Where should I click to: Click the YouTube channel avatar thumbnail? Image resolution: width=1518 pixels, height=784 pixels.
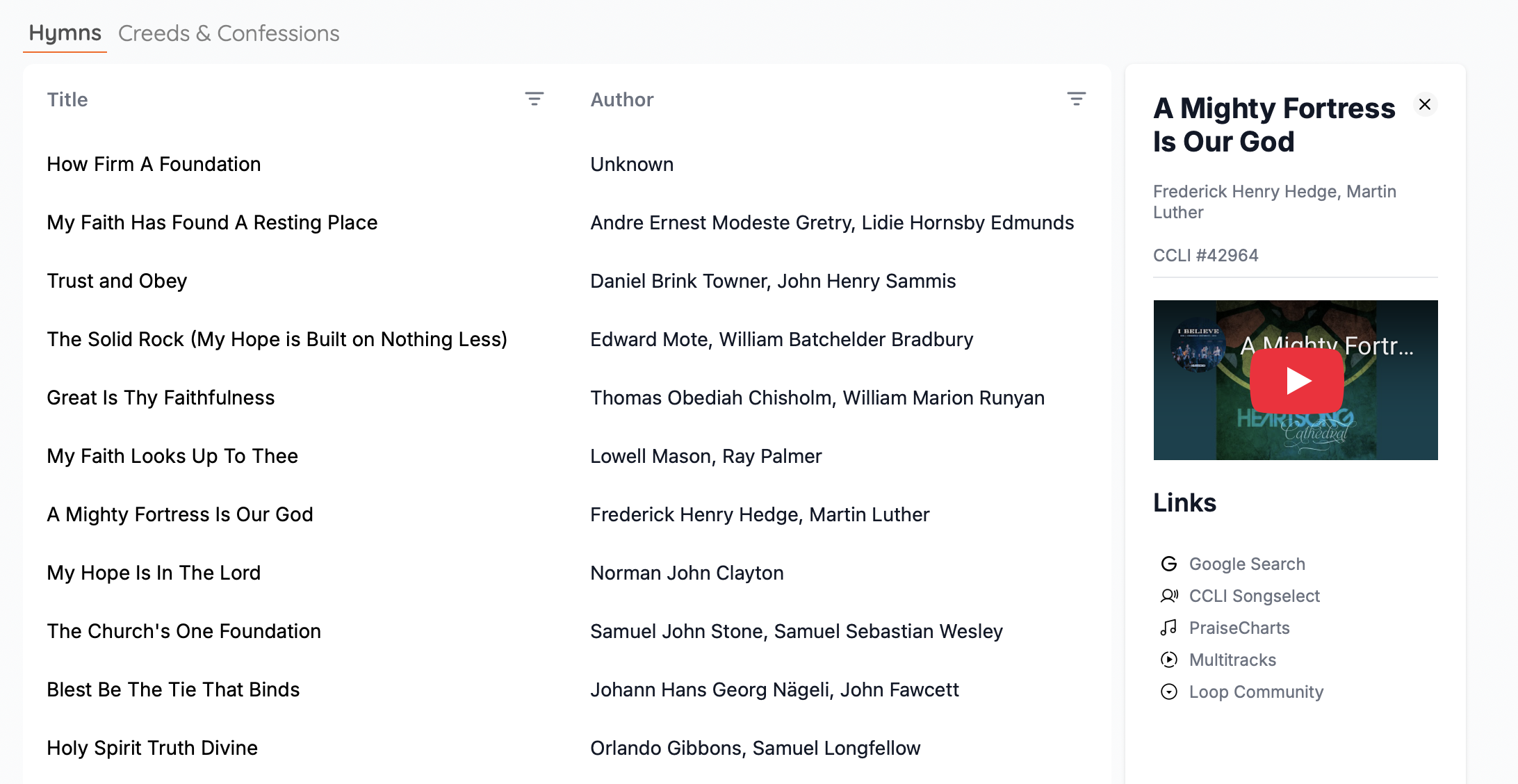coord(1198,345)
